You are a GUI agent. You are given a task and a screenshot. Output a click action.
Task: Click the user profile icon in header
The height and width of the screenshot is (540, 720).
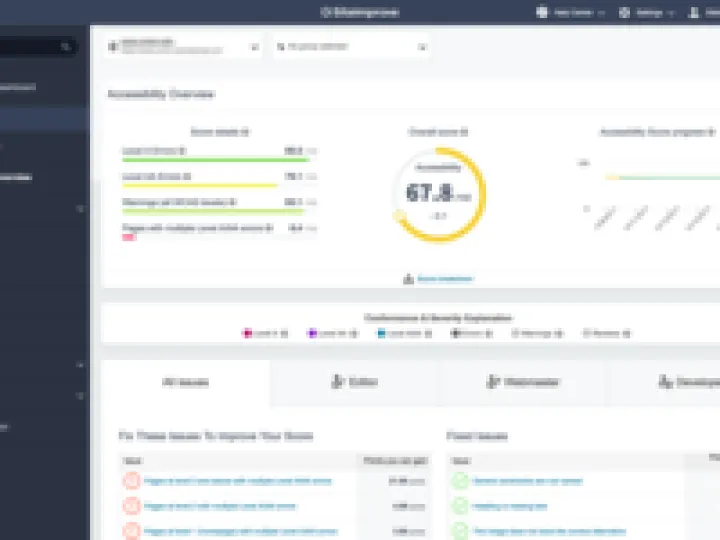coord(695,13)
